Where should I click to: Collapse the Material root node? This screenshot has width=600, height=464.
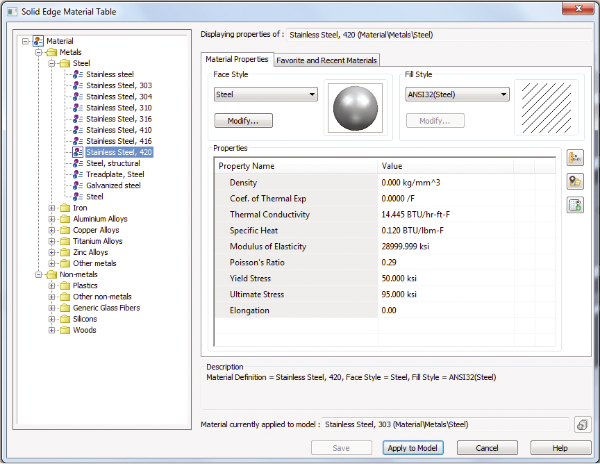point(26,41)
